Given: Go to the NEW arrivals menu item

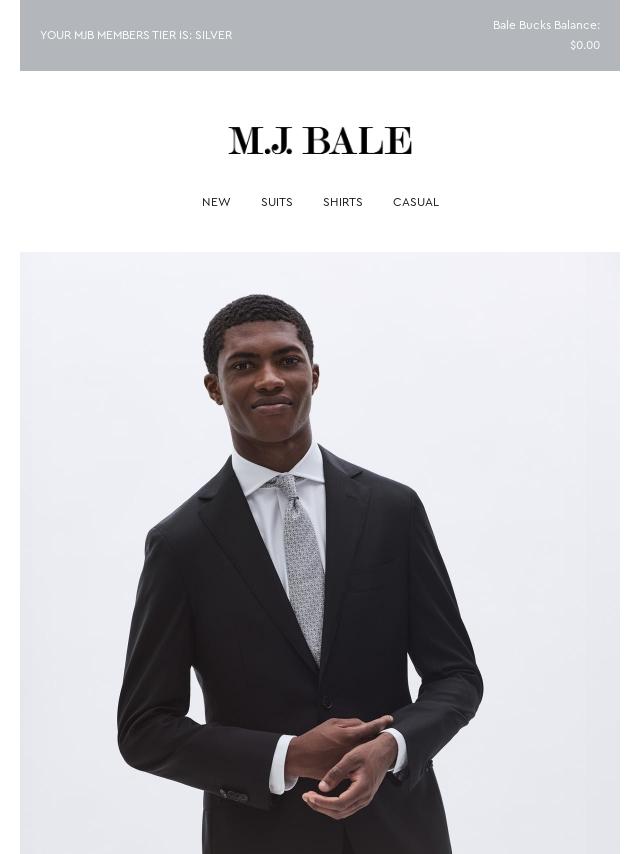Looking at the screenshot, I should 216,202.
